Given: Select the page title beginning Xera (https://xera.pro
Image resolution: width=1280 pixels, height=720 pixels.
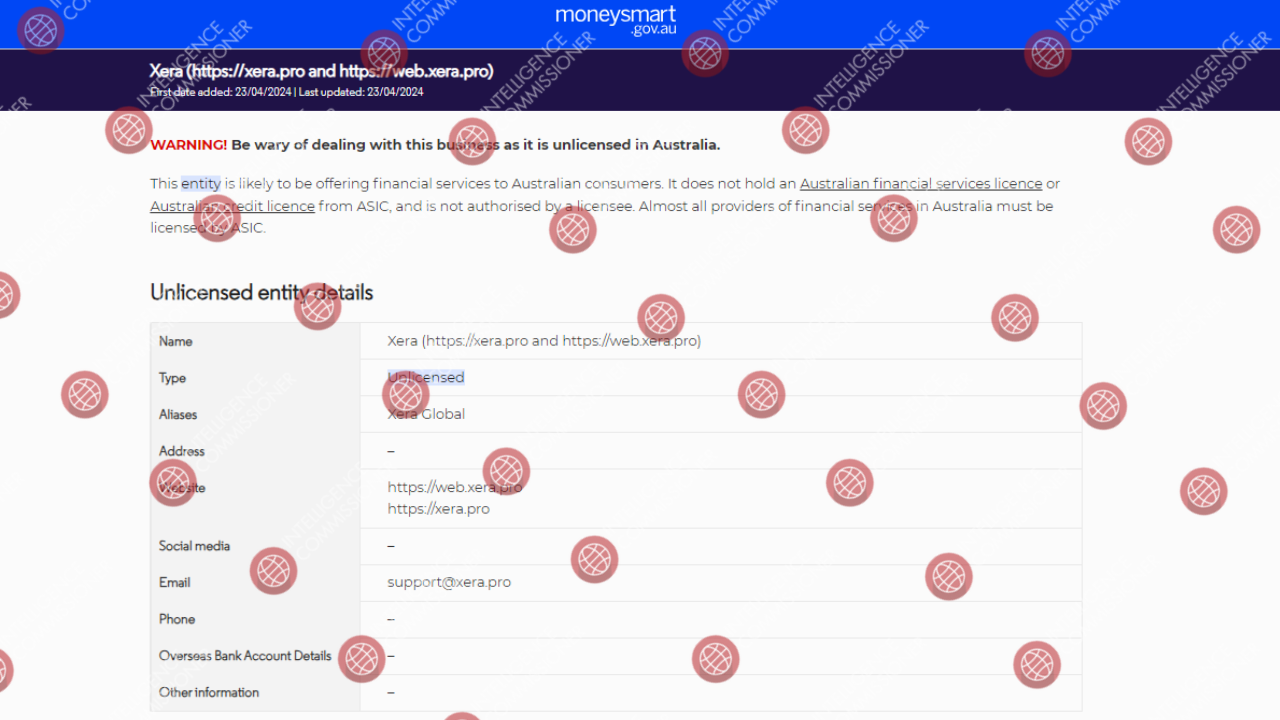Looking at the screenshot, I should coord(321,71).
